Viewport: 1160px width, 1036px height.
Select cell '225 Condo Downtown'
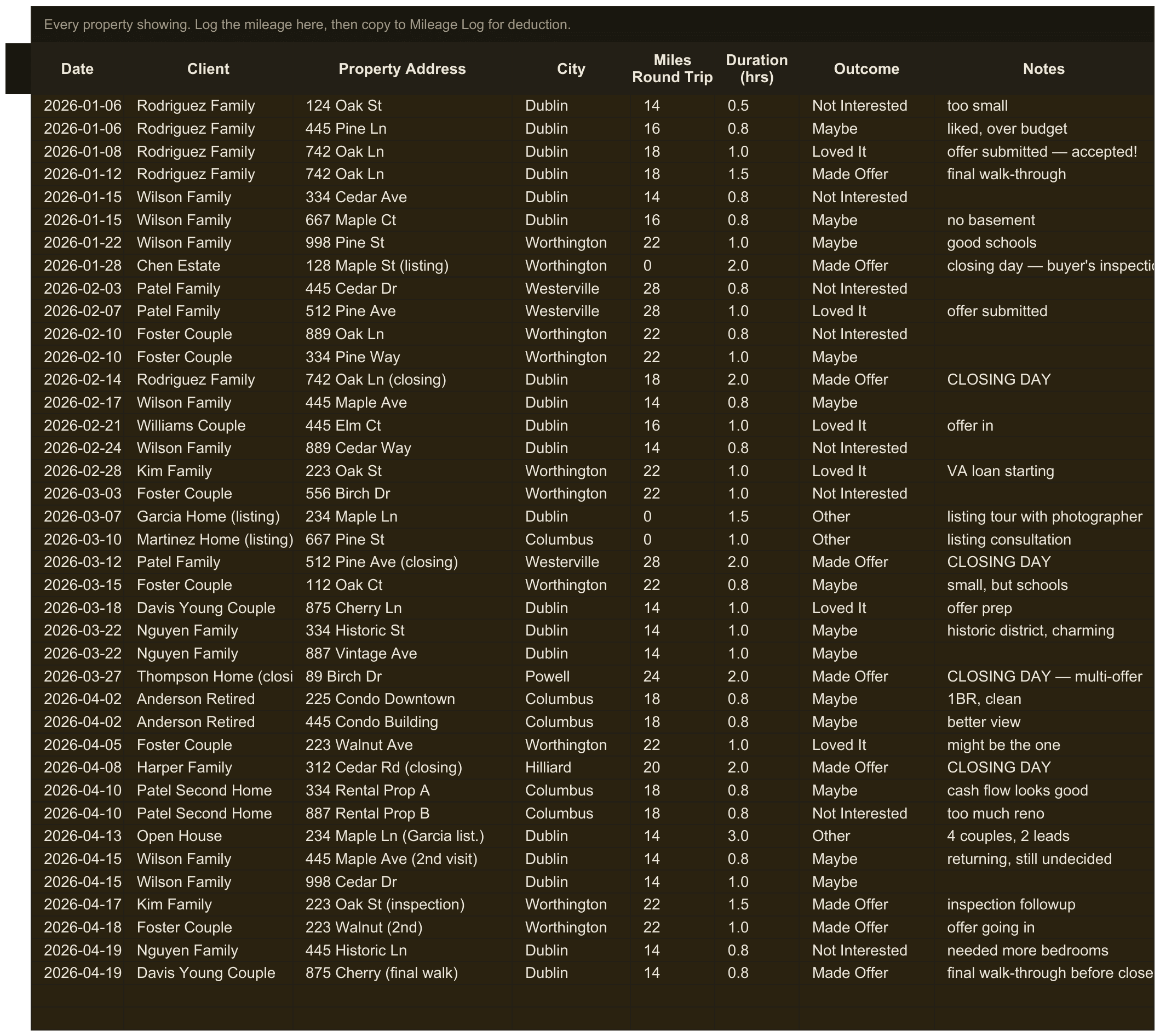click(402, 699)
